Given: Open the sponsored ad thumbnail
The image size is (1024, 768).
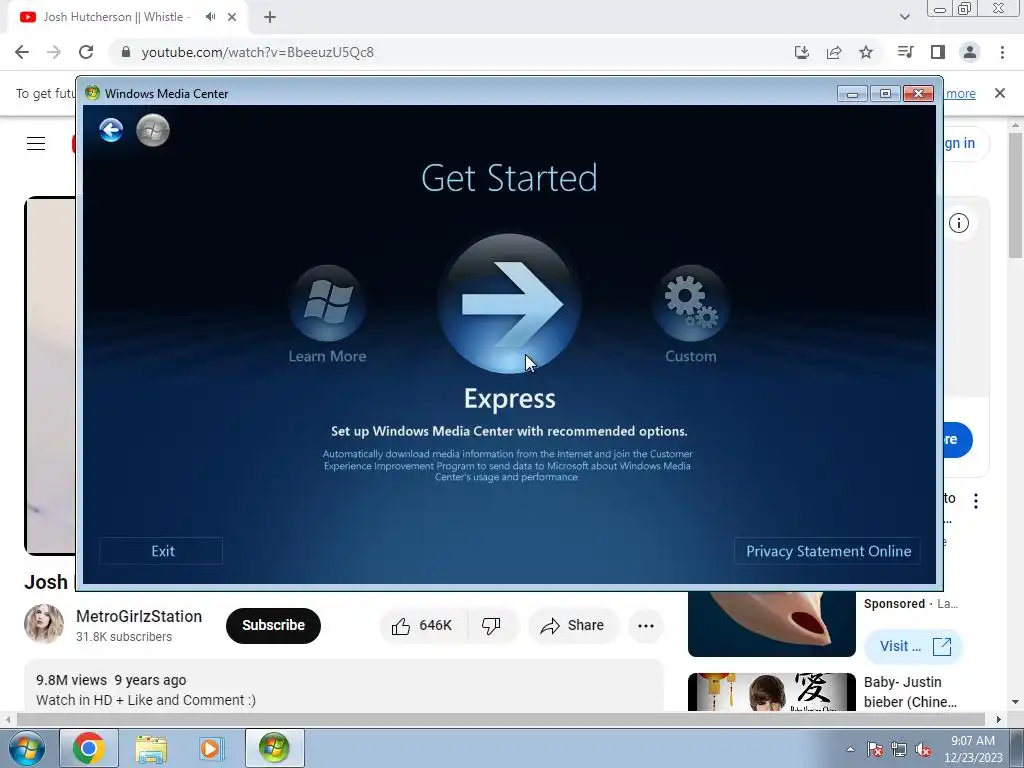Looking at the screenshot, I should (771, 624).
